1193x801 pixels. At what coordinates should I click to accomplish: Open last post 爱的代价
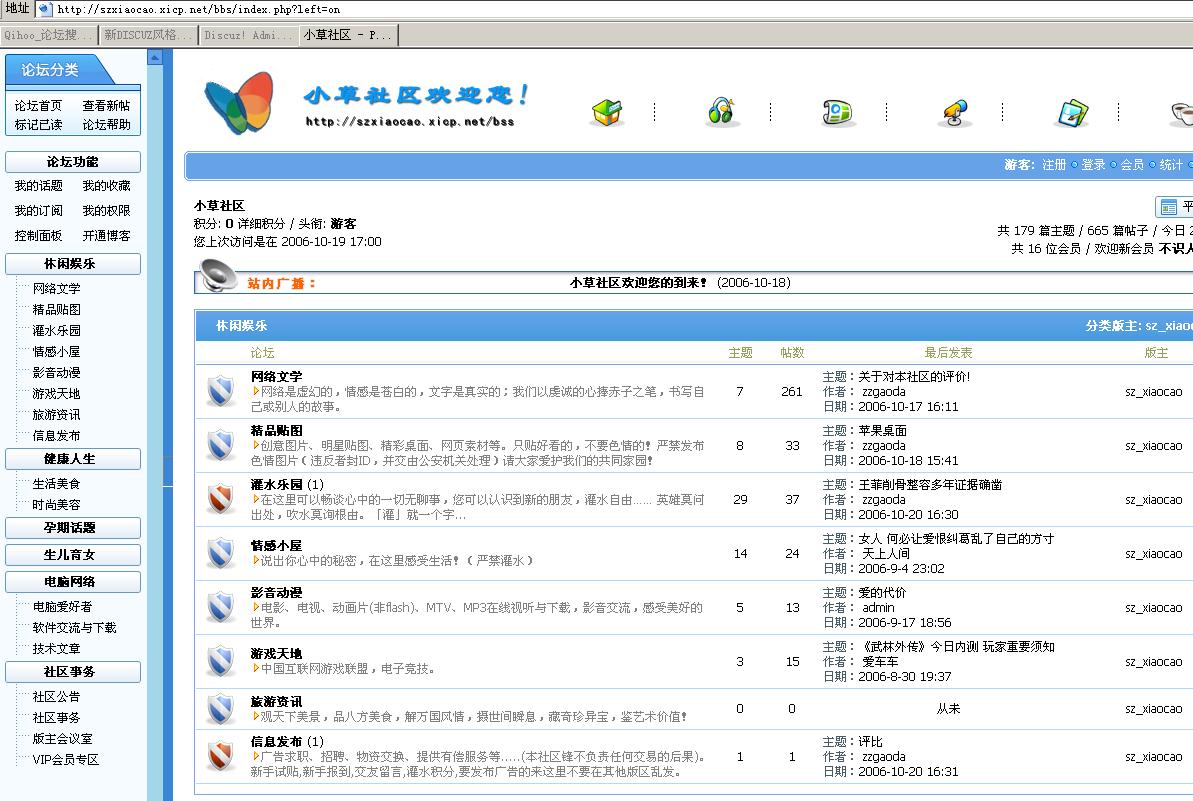pyautogui.click(x=883, y=593)
